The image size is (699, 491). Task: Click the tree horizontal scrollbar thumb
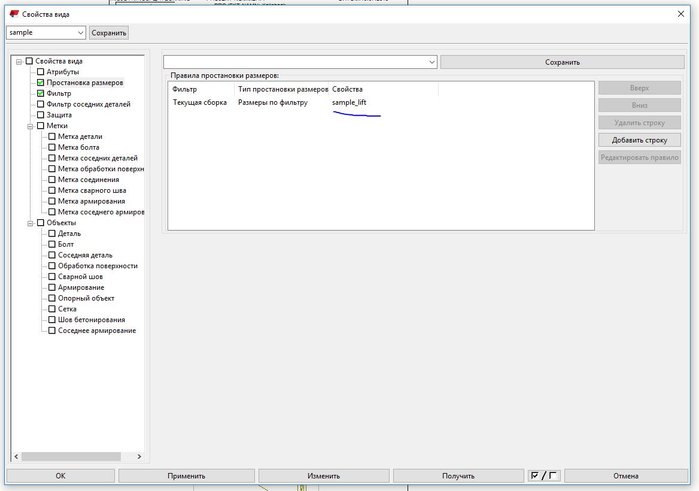pos(71,457)
